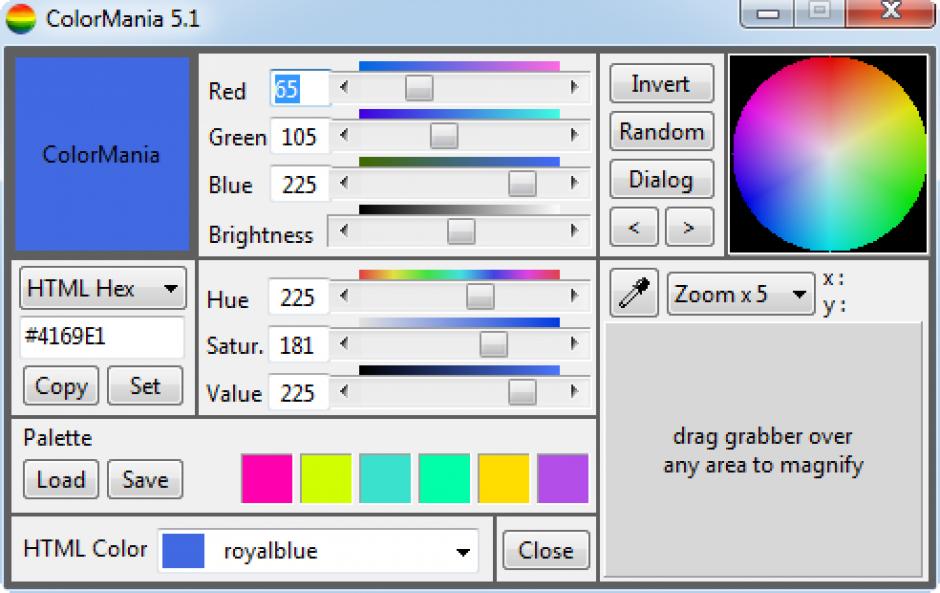This screenshot has width=940, height=593.
Task: Choose the magenta palette swatch
Action: point(267,478)
